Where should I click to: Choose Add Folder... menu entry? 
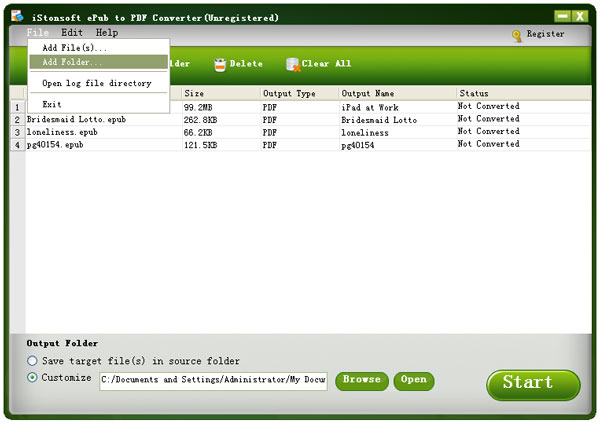[71, 62]
